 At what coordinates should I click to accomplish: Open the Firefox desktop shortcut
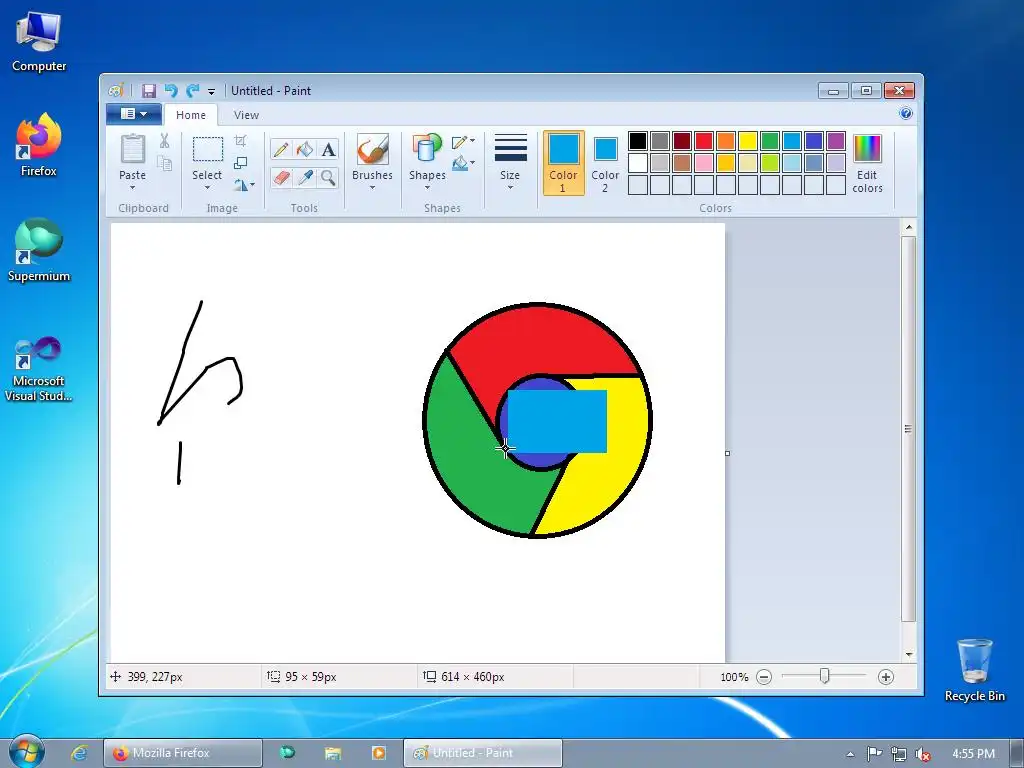(x=39, y=144)
